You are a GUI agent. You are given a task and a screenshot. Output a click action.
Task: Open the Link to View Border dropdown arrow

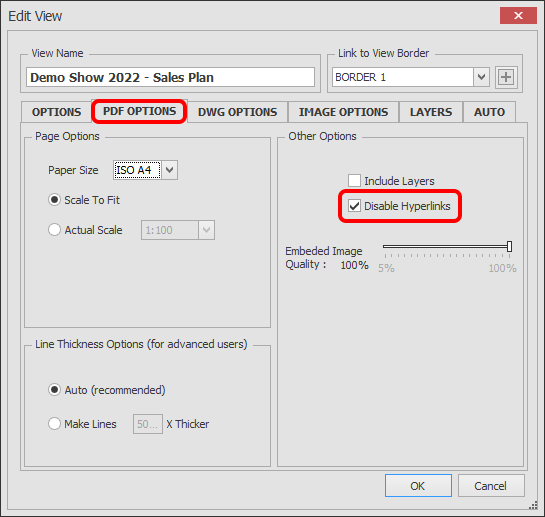coord(481,77)
